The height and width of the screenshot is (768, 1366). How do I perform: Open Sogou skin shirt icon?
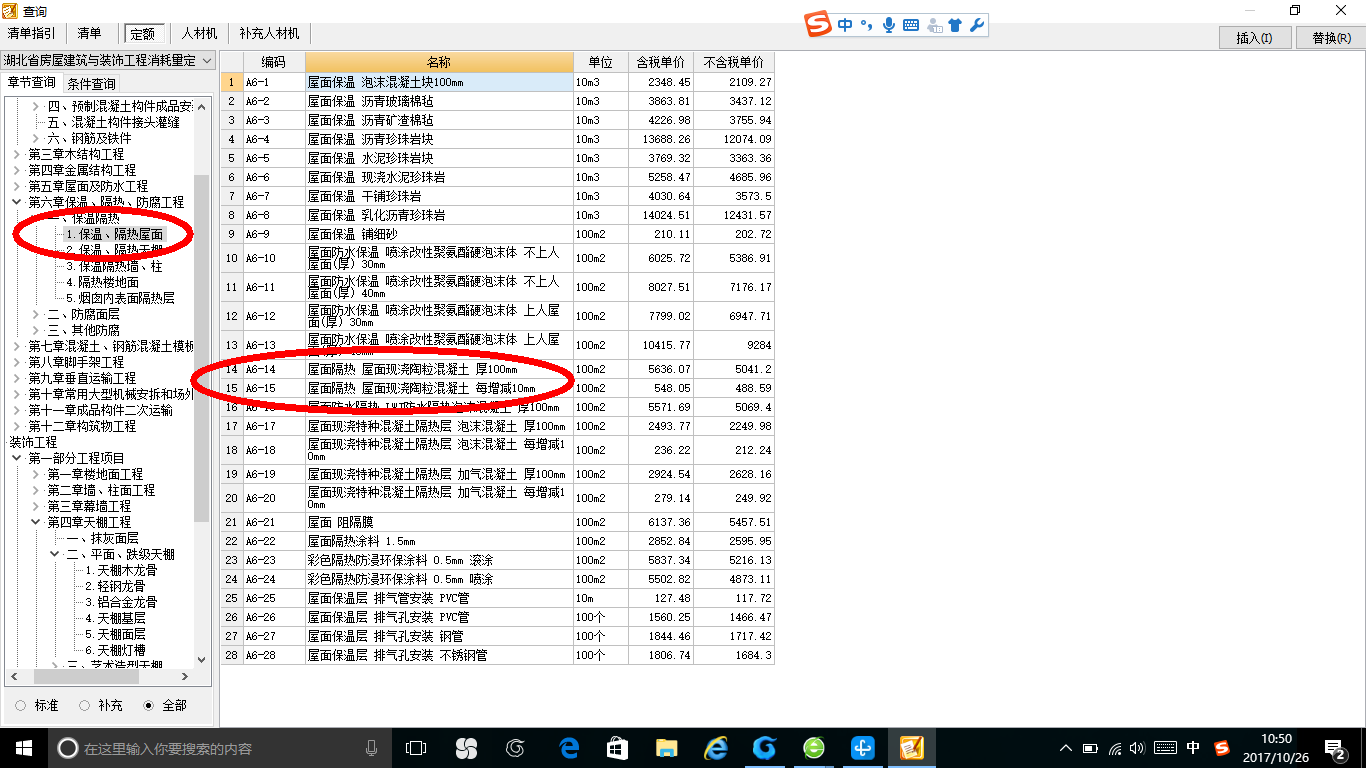click(x=955, y=24)
